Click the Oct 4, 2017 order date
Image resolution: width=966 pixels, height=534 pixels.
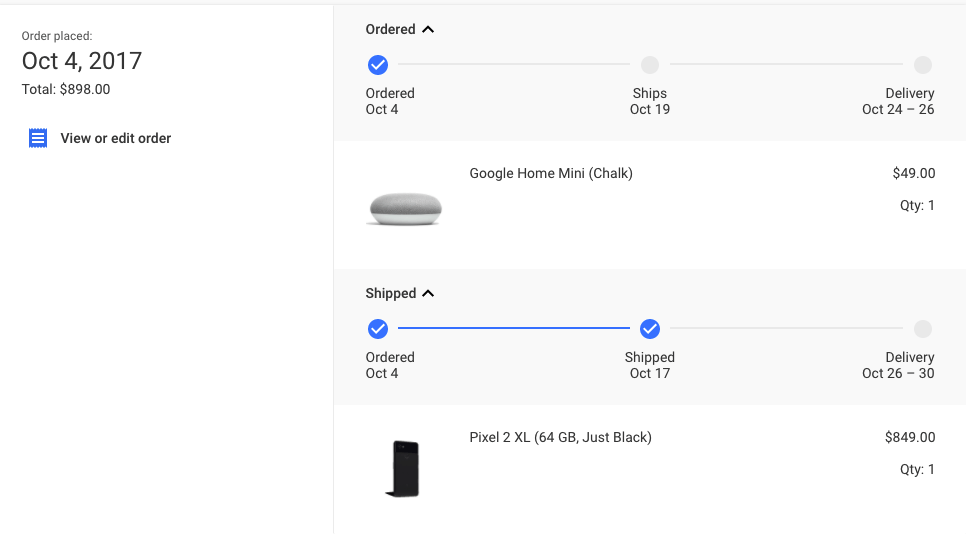(x=82, y=61)
